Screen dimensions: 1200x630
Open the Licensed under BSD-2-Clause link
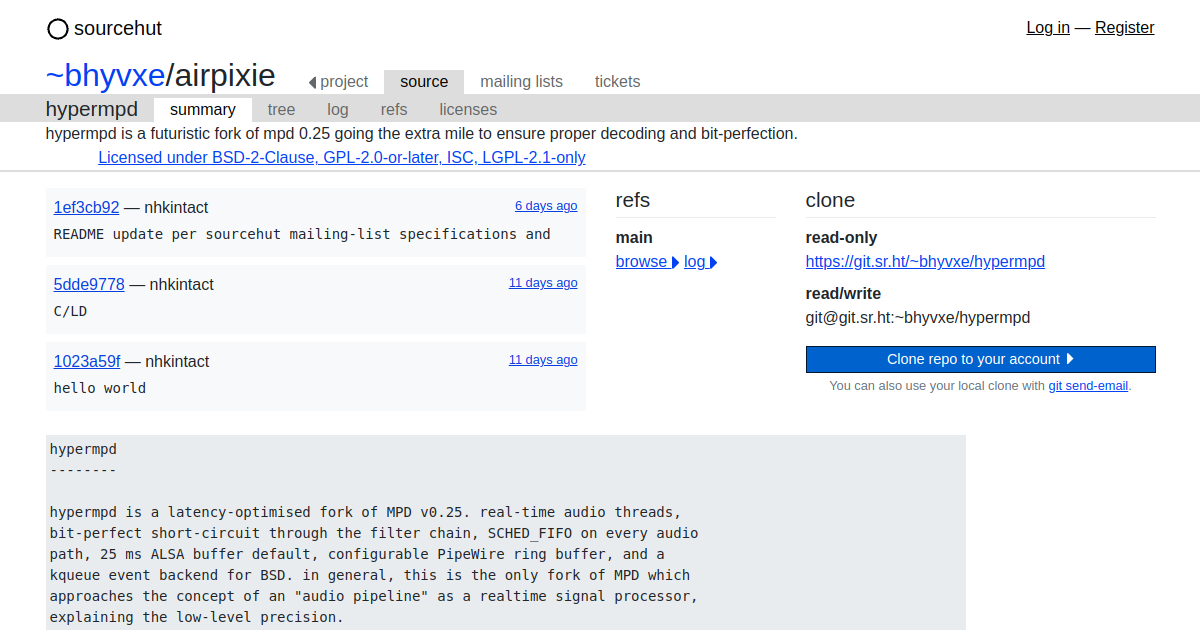tap(342, 157)
